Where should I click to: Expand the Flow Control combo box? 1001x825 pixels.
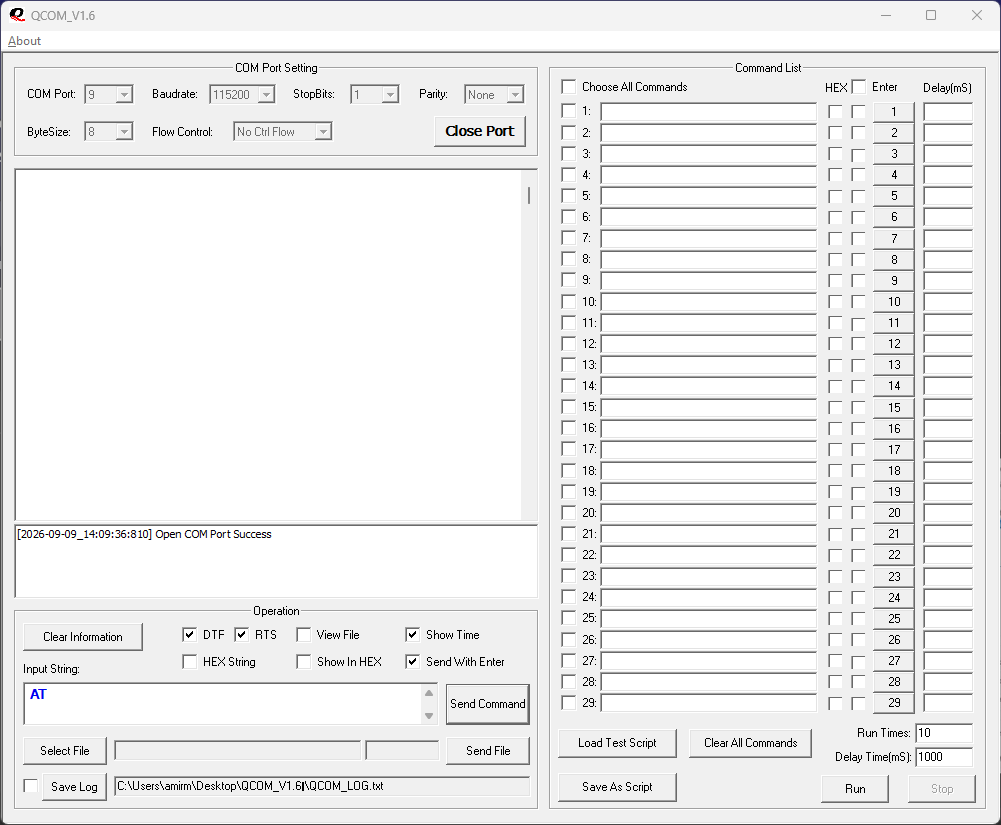(324, 132)
